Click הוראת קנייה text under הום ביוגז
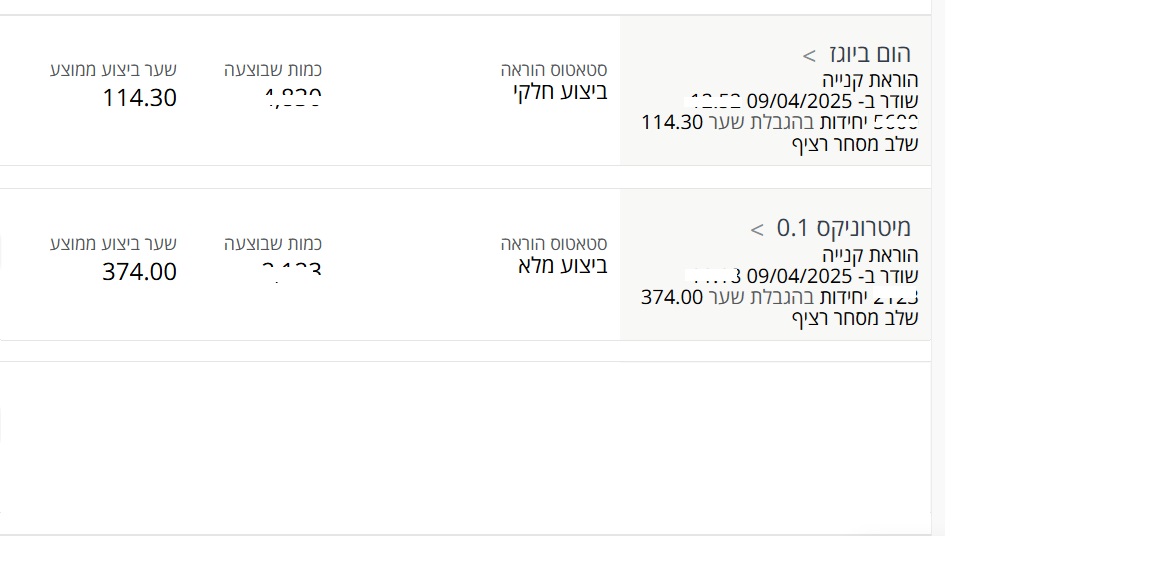The image size is (1152, 577). pos(870,80)
